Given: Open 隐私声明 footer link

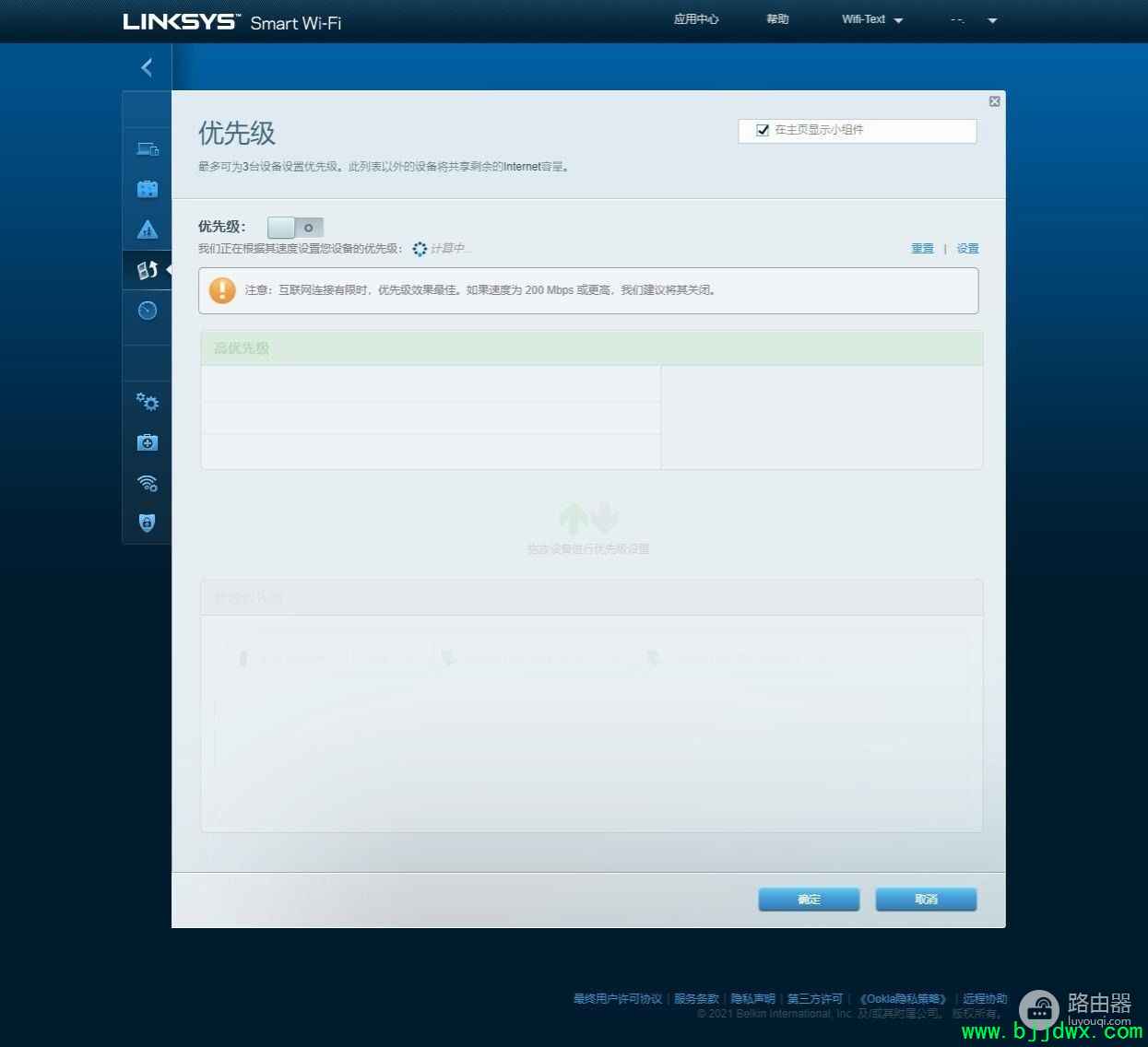Looking at the screenshot, I should coord(753,999).
